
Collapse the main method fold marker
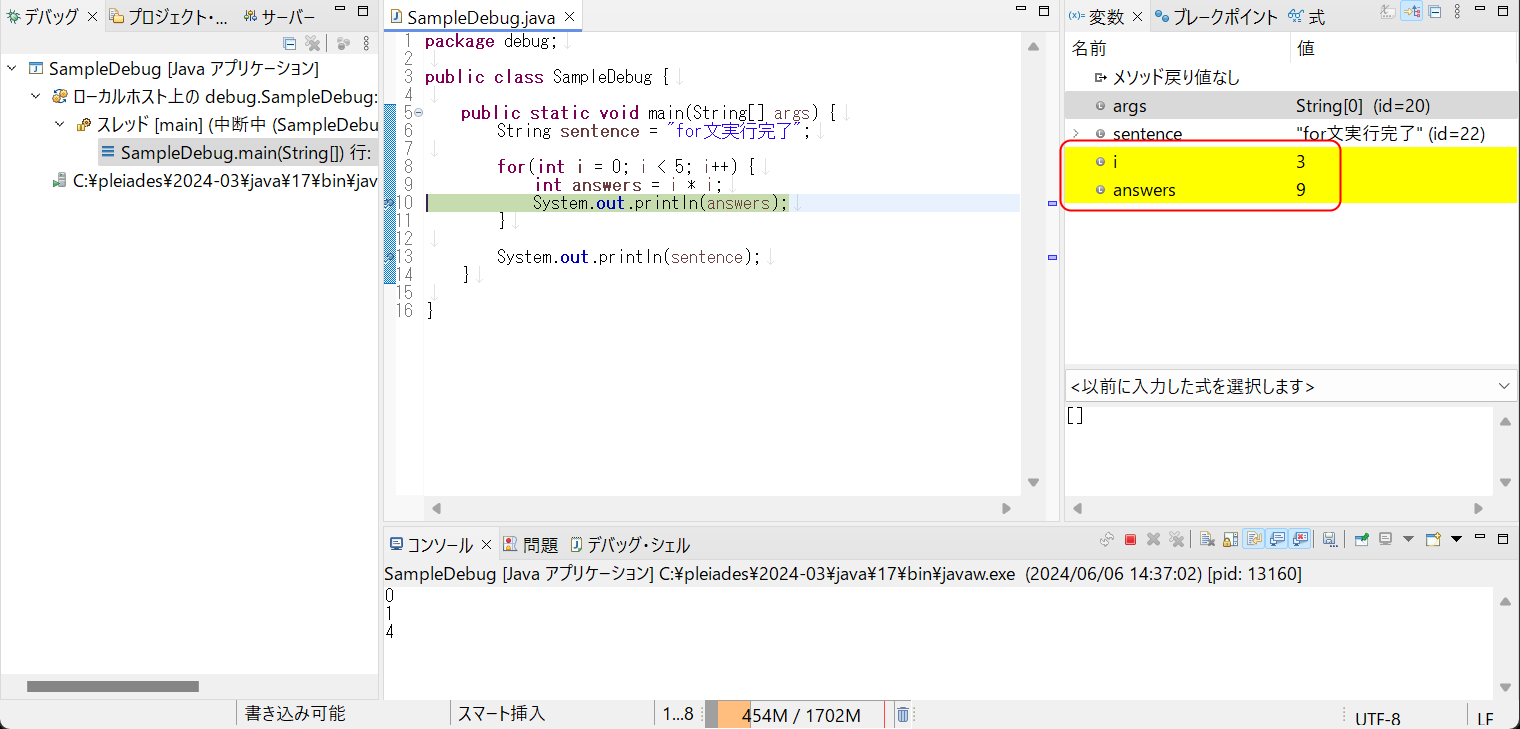[418, 113]
